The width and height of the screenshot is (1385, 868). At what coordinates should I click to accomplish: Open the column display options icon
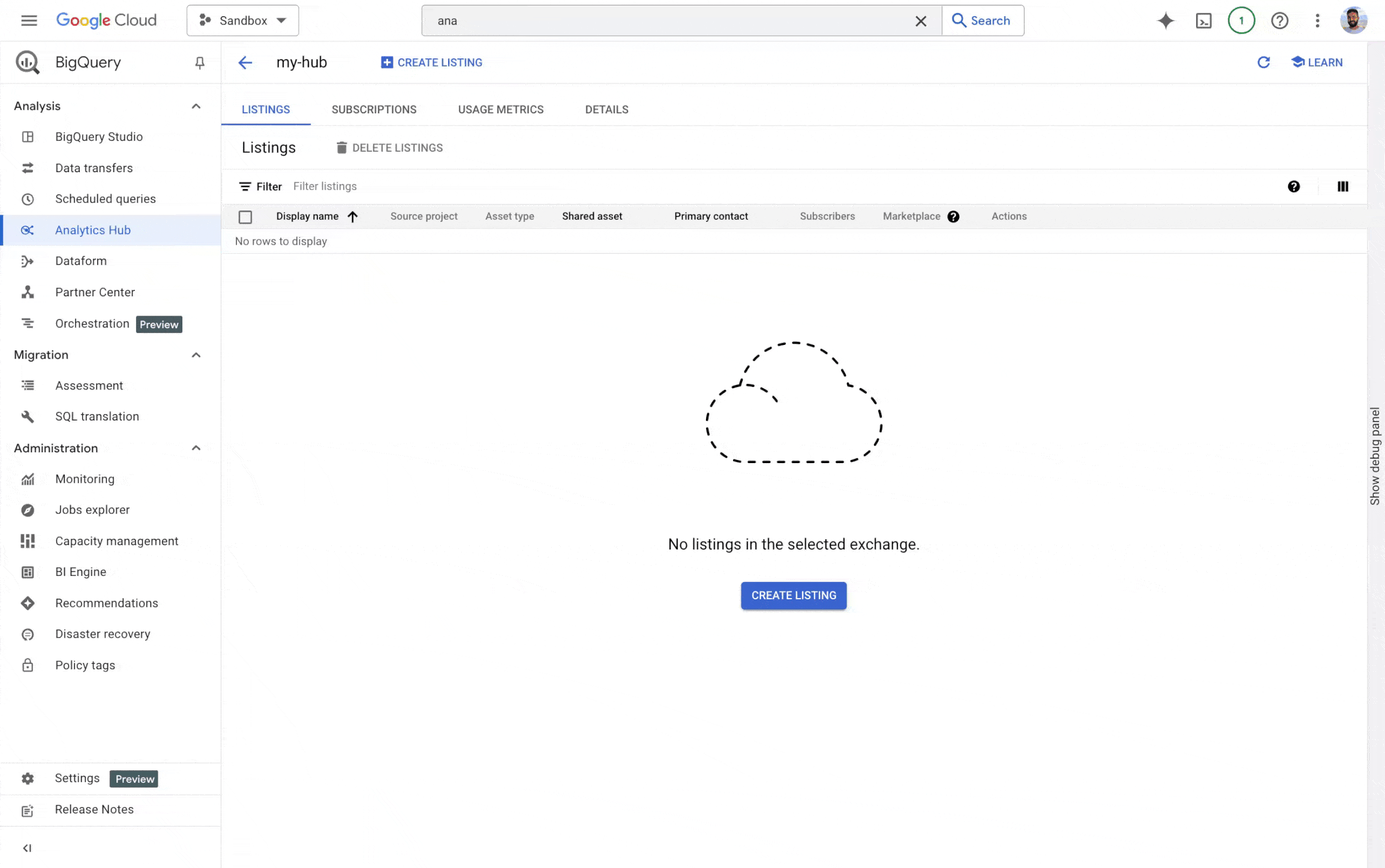coord(1342,187)
